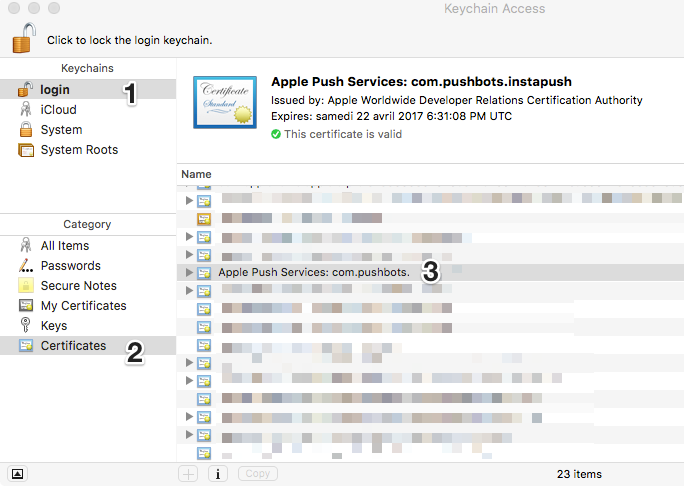Viewport: 684px width, 486px height.
Task: Click the 23 items status text
Action: [579, 474]
